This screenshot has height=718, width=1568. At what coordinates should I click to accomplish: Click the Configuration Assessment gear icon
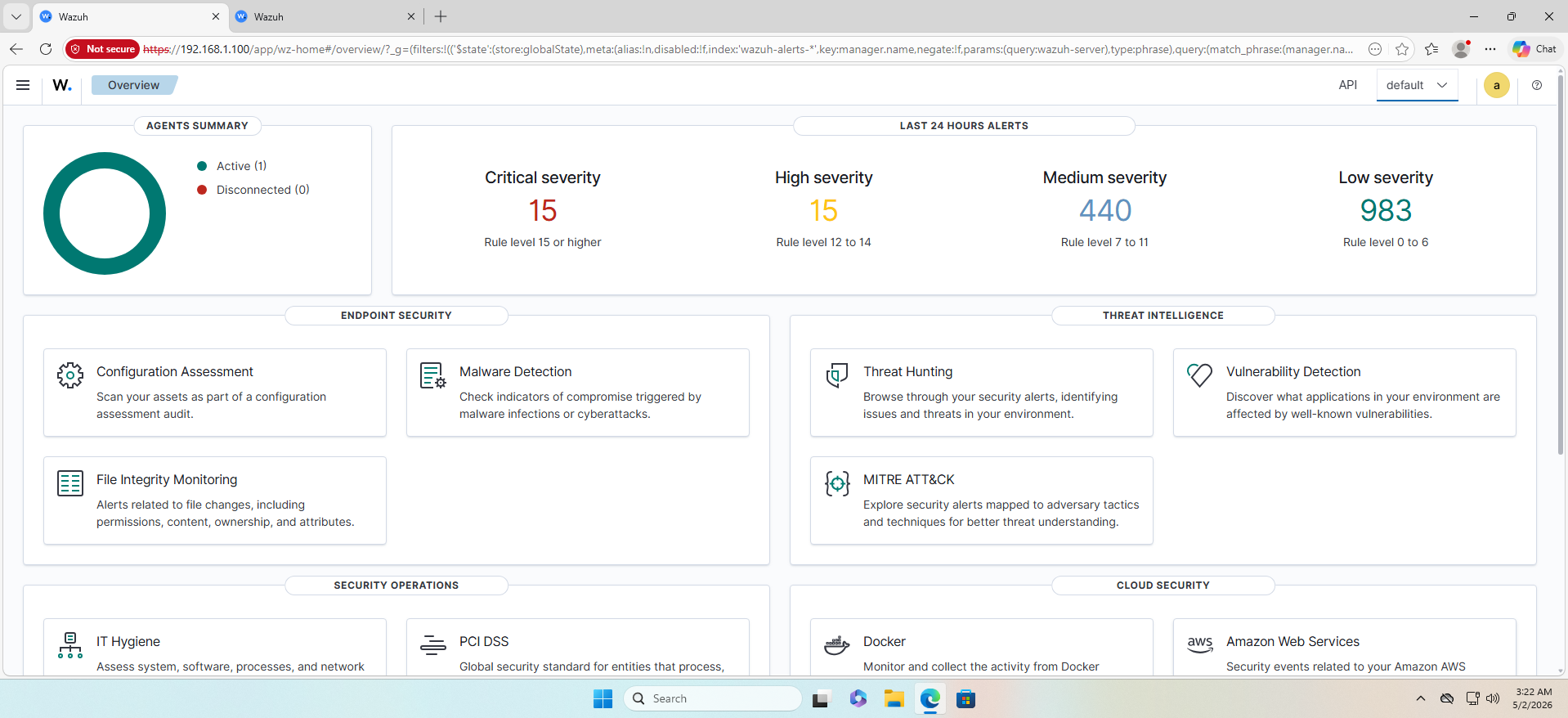click(x=70, y=375)
